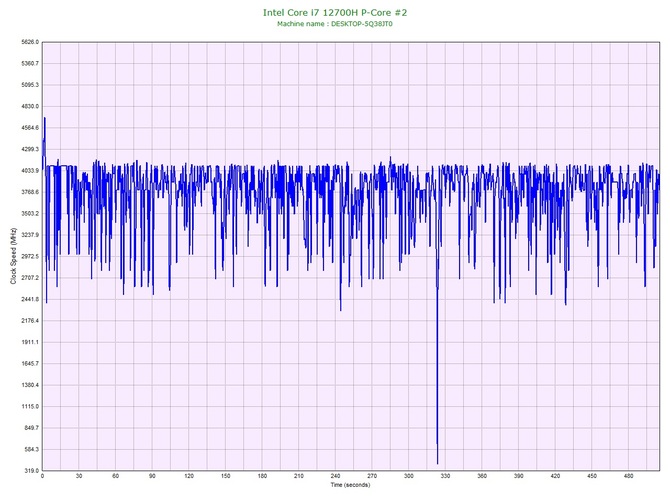Screen dimensions: 670x502
Task: Click the 30 seconds x-axis tick label
Action: [79, 476]
